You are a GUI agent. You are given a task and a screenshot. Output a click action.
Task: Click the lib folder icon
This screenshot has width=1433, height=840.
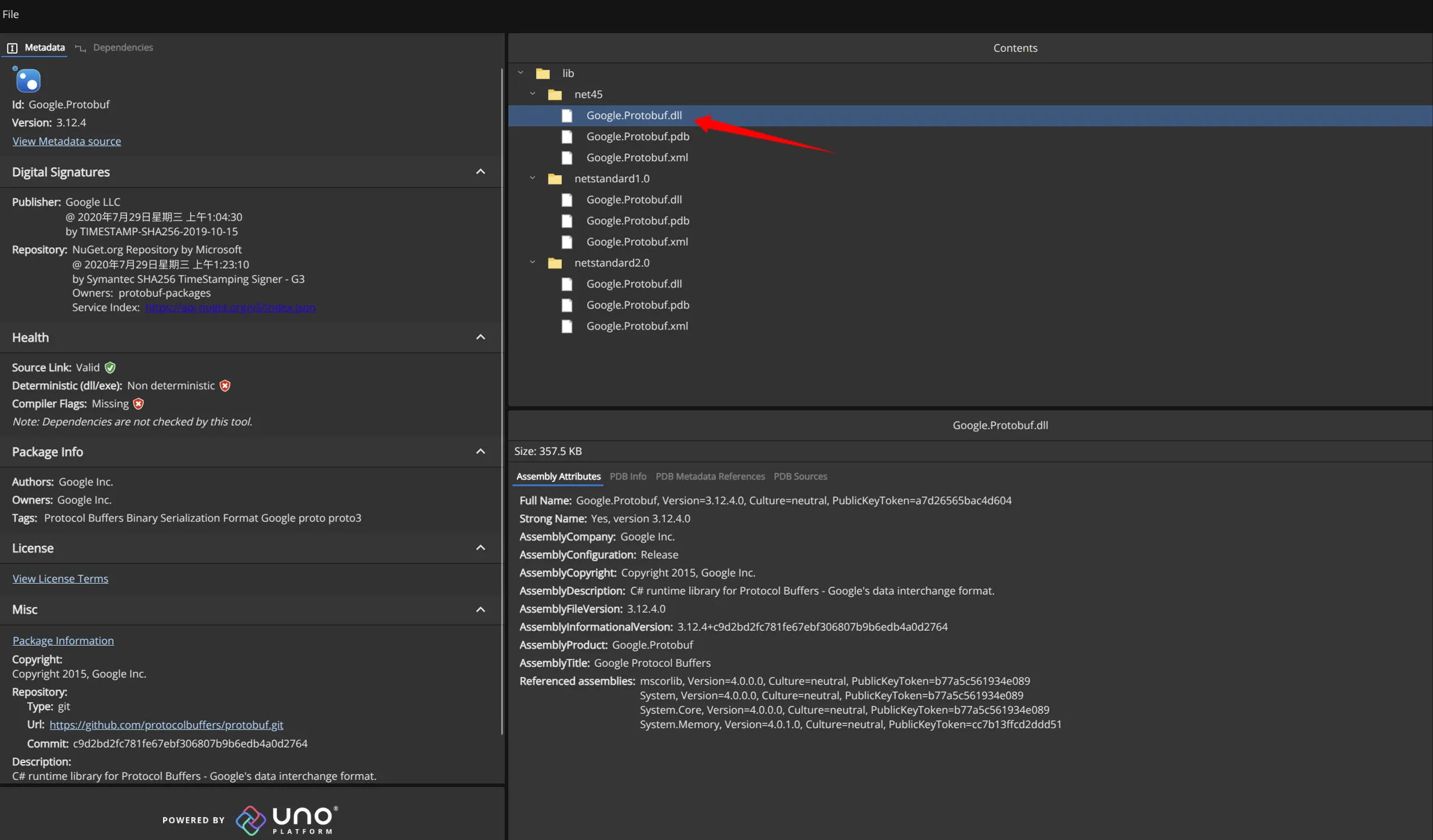543,73
